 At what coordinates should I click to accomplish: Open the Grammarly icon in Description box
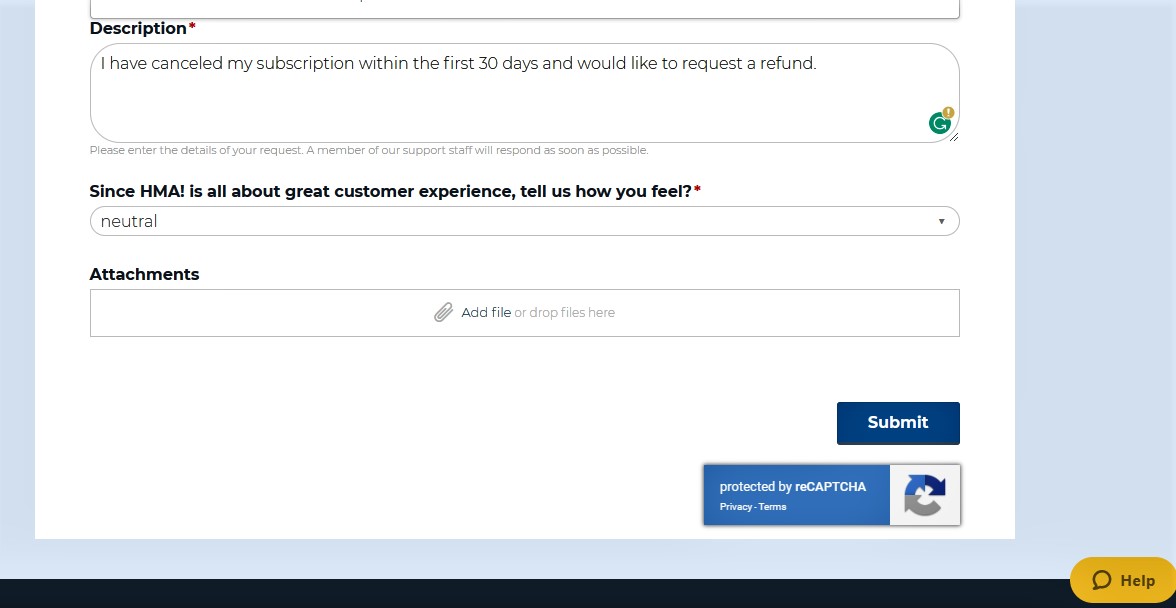pos(939,124)
